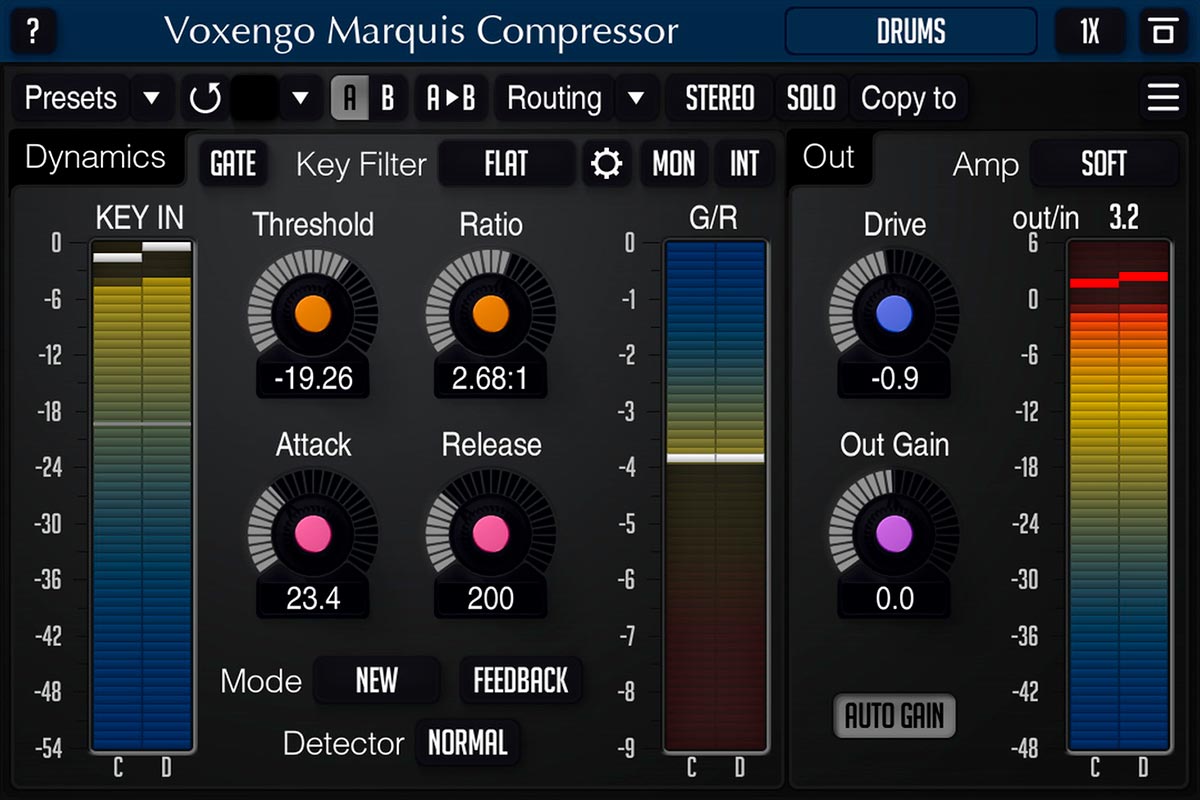This screenshot has width=1200, height=800.
Task: Change the 1X oversampling selector
Action: click(x=1090, y=32)
